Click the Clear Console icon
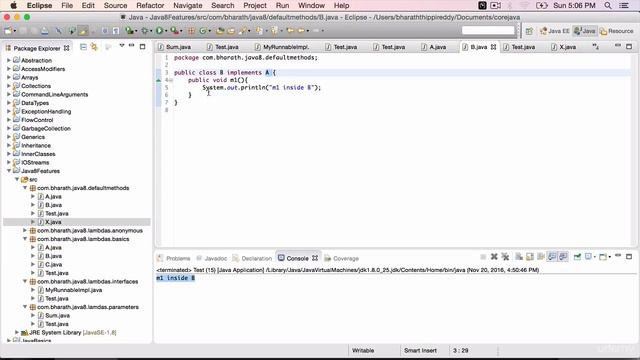Screen dimensions: 640x360 tap(519, 257)
